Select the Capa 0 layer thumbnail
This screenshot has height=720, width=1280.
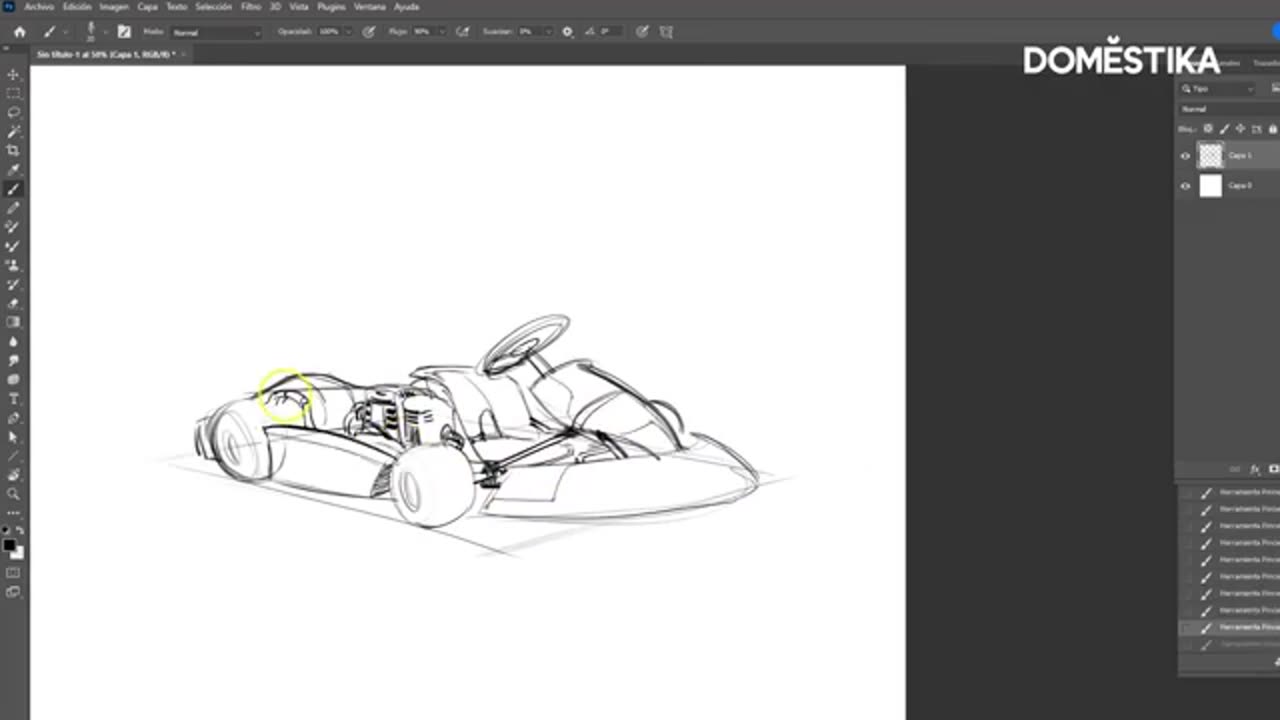point(1211,186)
